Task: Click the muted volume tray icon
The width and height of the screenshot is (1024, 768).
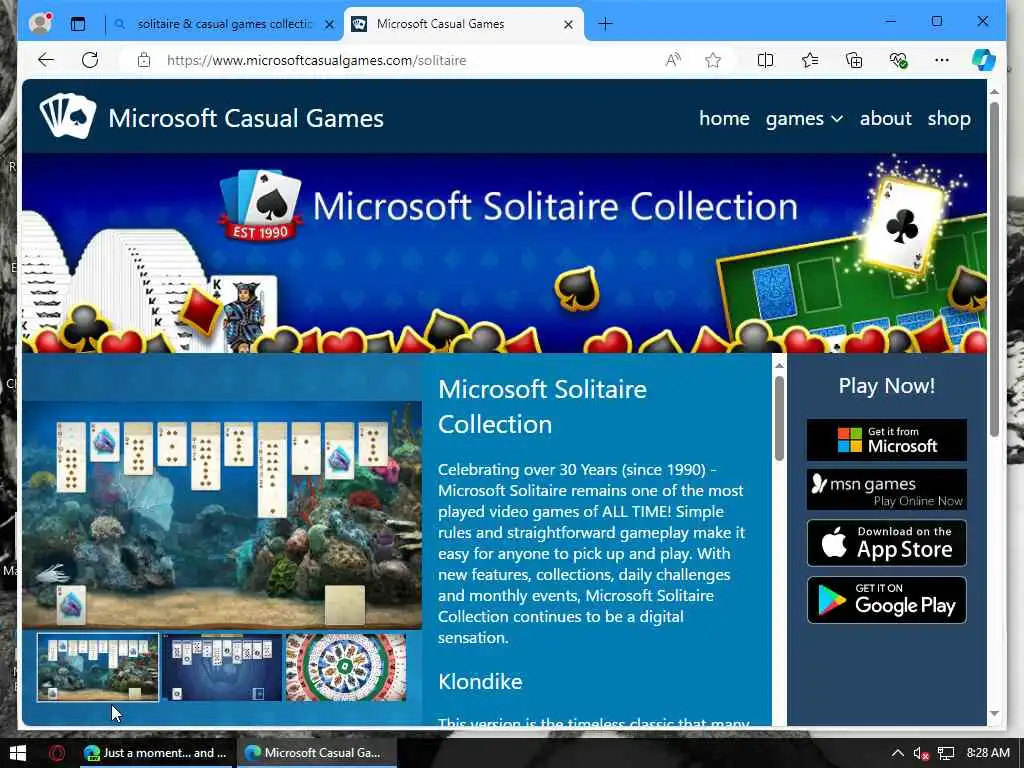Action: click(x=921, y=753)
